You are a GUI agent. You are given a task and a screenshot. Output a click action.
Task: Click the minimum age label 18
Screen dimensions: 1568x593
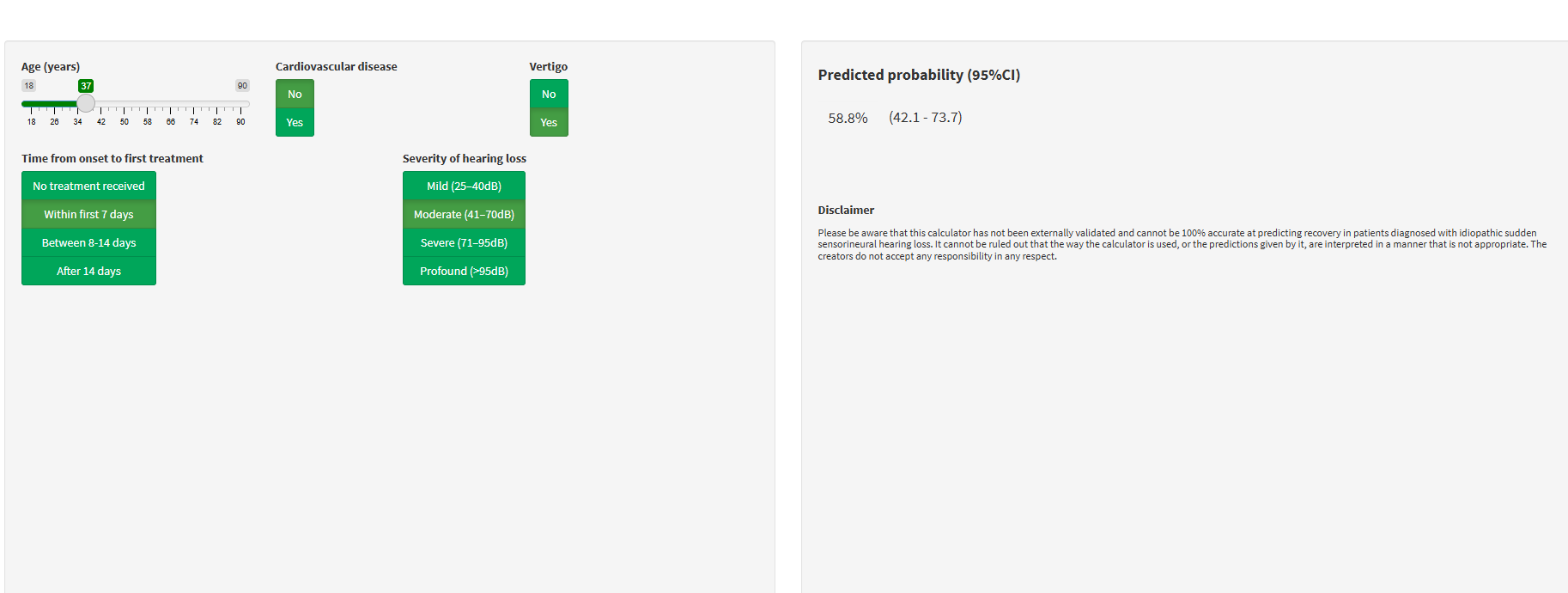pos(29,86)
